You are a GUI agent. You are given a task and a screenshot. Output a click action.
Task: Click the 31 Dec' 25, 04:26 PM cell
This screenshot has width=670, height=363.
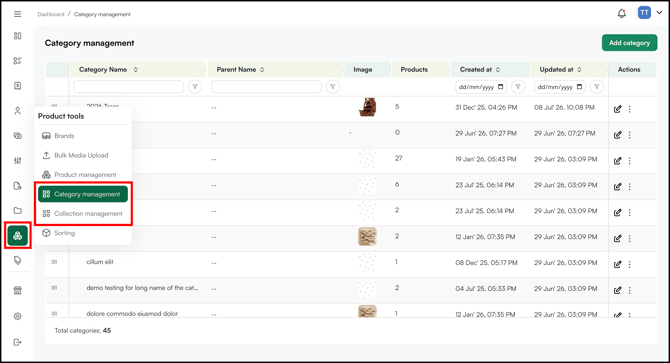click(x=486, y=107)
